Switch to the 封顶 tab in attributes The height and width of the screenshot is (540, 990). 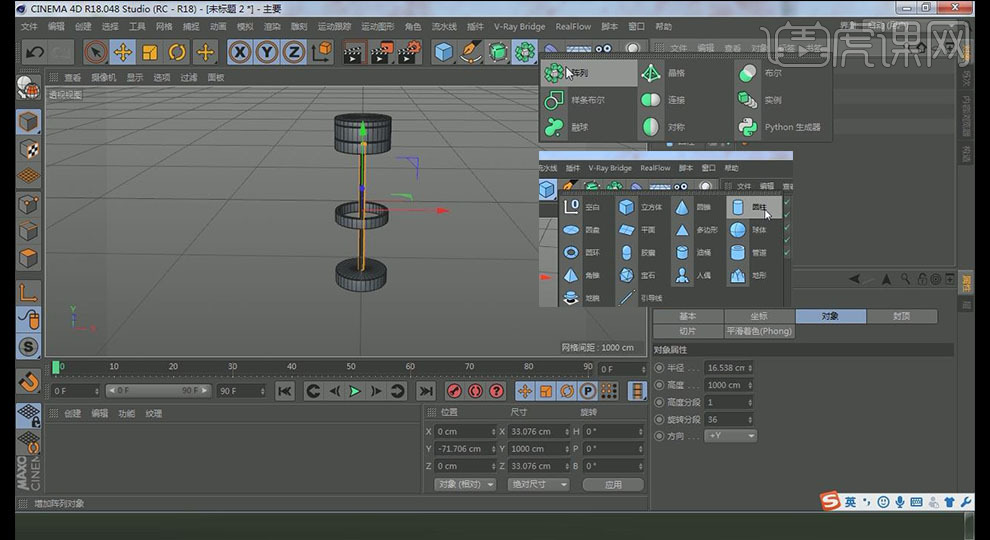point(902,316)
